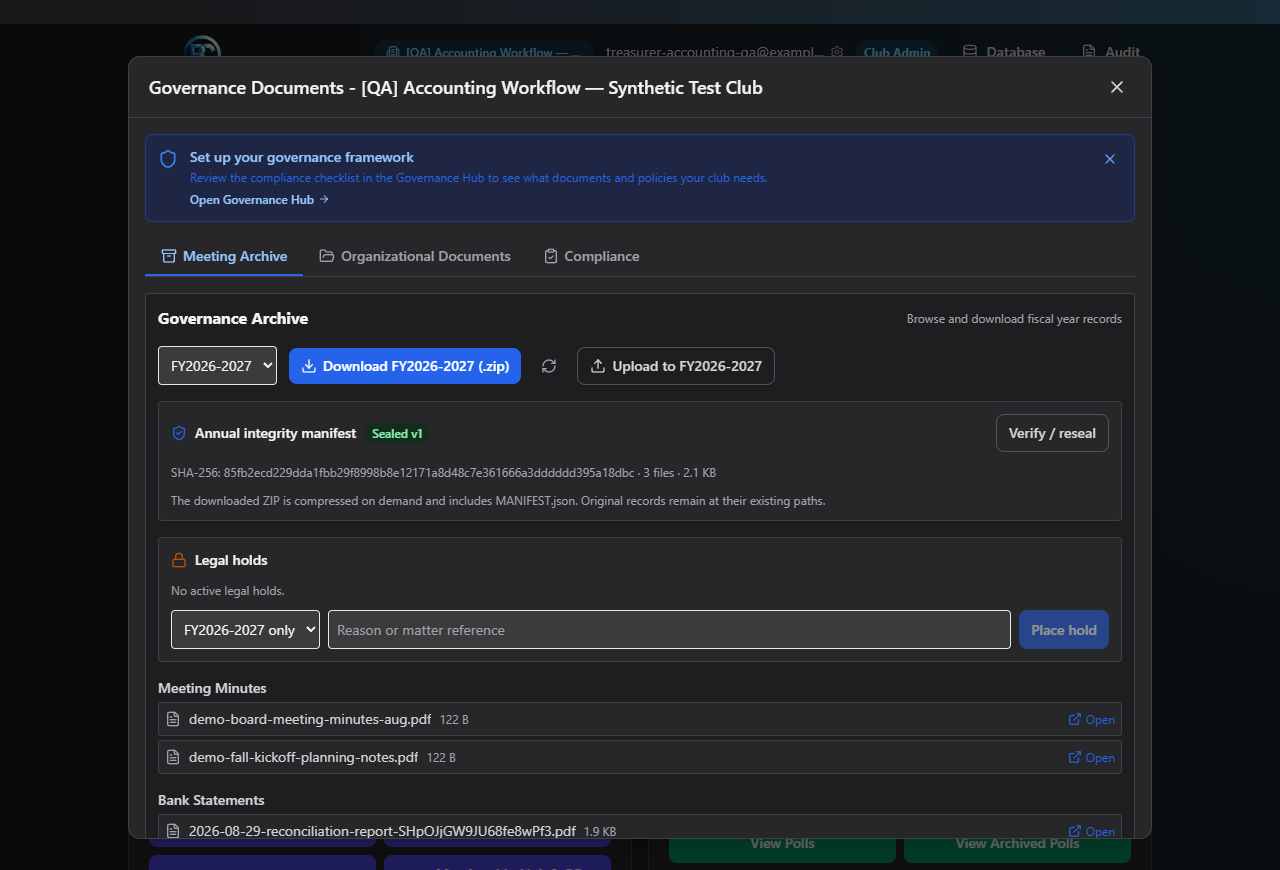Click the Annual integrity manifest title
Viewport: 1280px width, 870px height.
click(x=275, y=433)
